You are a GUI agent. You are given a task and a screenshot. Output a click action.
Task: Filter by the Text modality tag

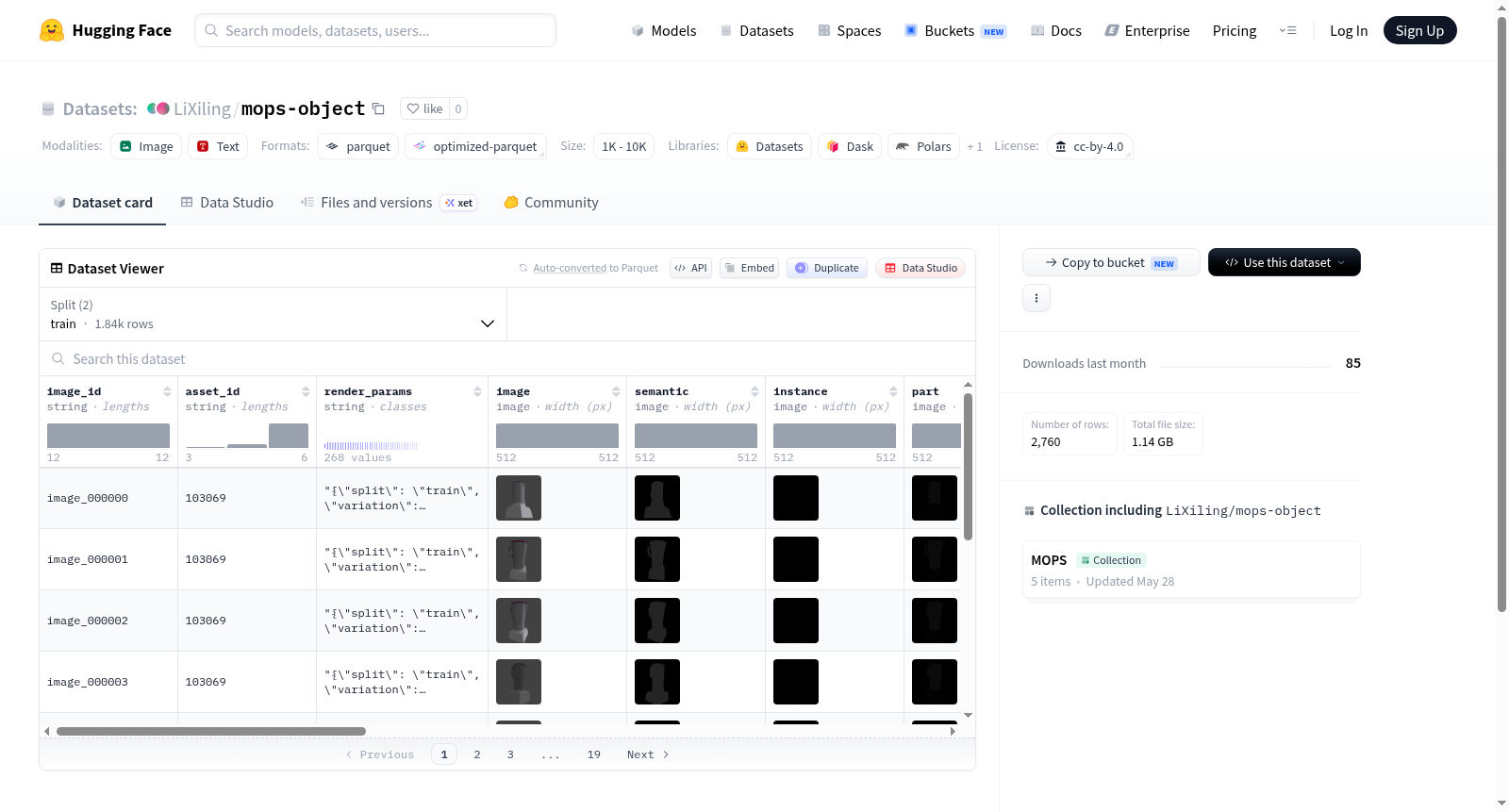point(218,146)
